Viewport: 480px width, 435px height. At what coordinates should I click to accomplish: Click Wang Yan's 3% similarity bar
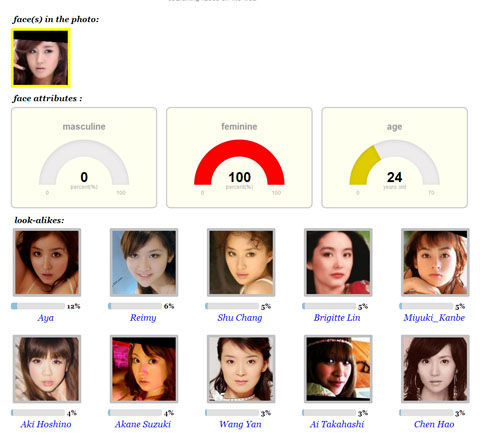pyautogui.click(x=232, y=413)
